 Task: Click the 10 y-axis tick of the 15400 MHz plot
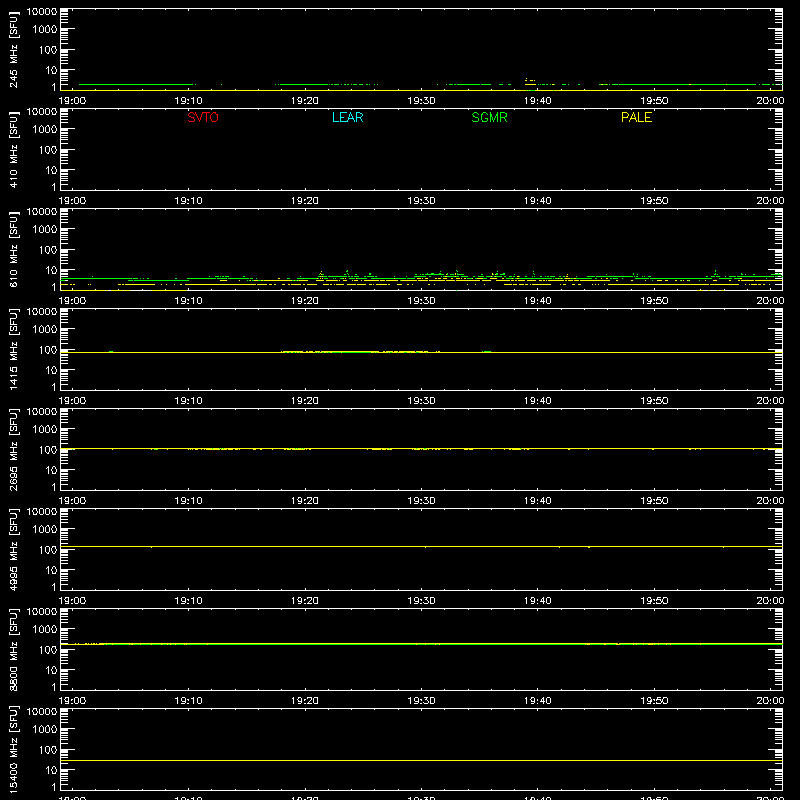[52, 770]
